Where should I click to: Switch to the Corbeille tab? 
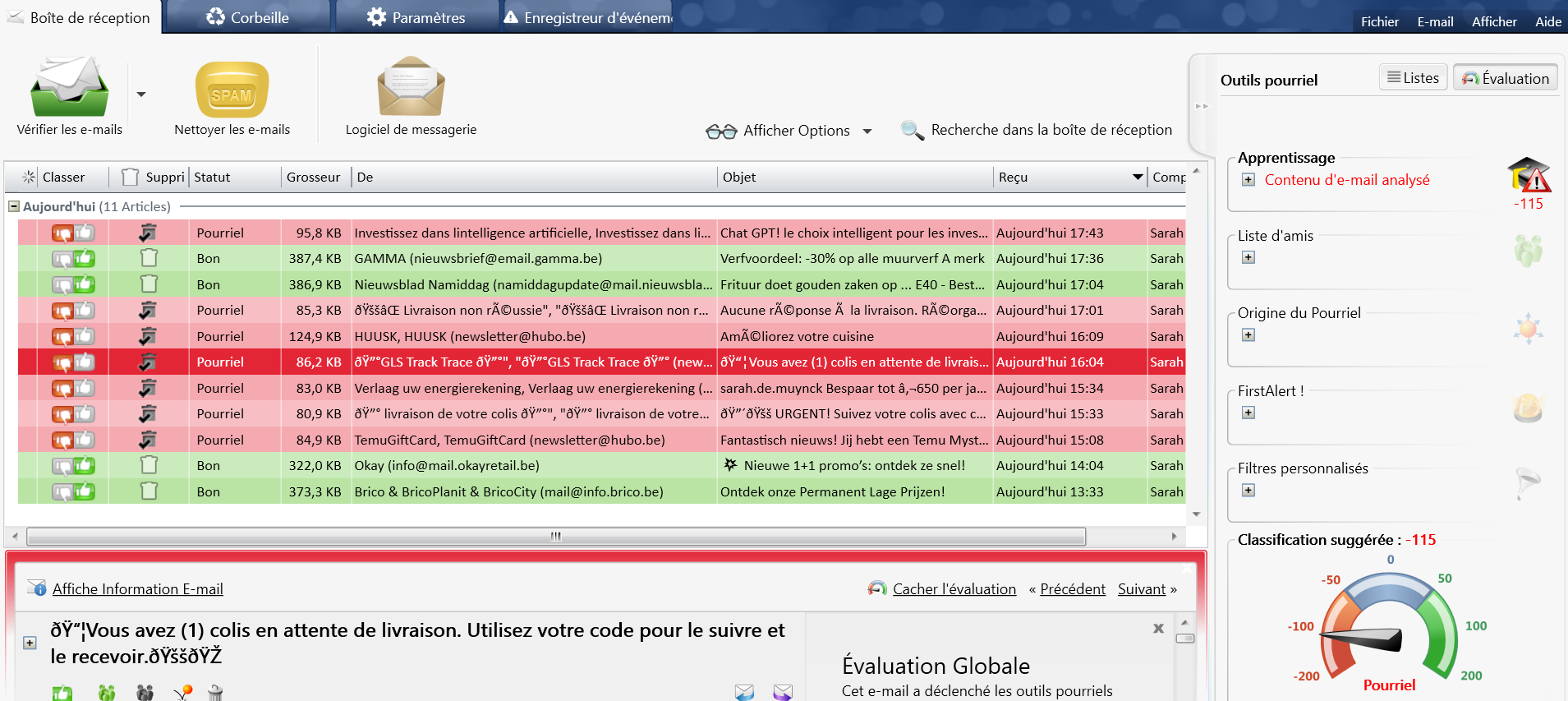(x=247, y=17)
